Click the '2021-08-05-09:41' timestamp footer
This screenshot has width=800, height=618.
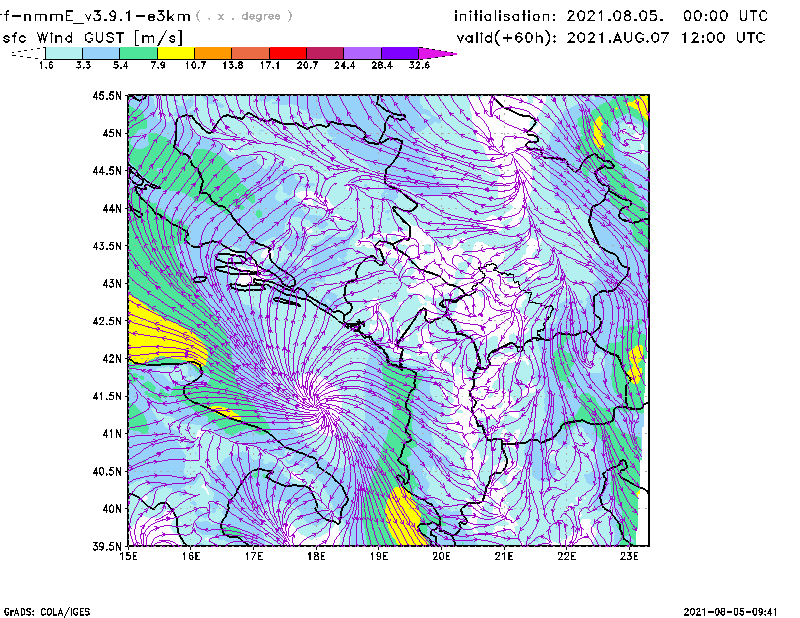pyautogui.click(x=730, y=612)
